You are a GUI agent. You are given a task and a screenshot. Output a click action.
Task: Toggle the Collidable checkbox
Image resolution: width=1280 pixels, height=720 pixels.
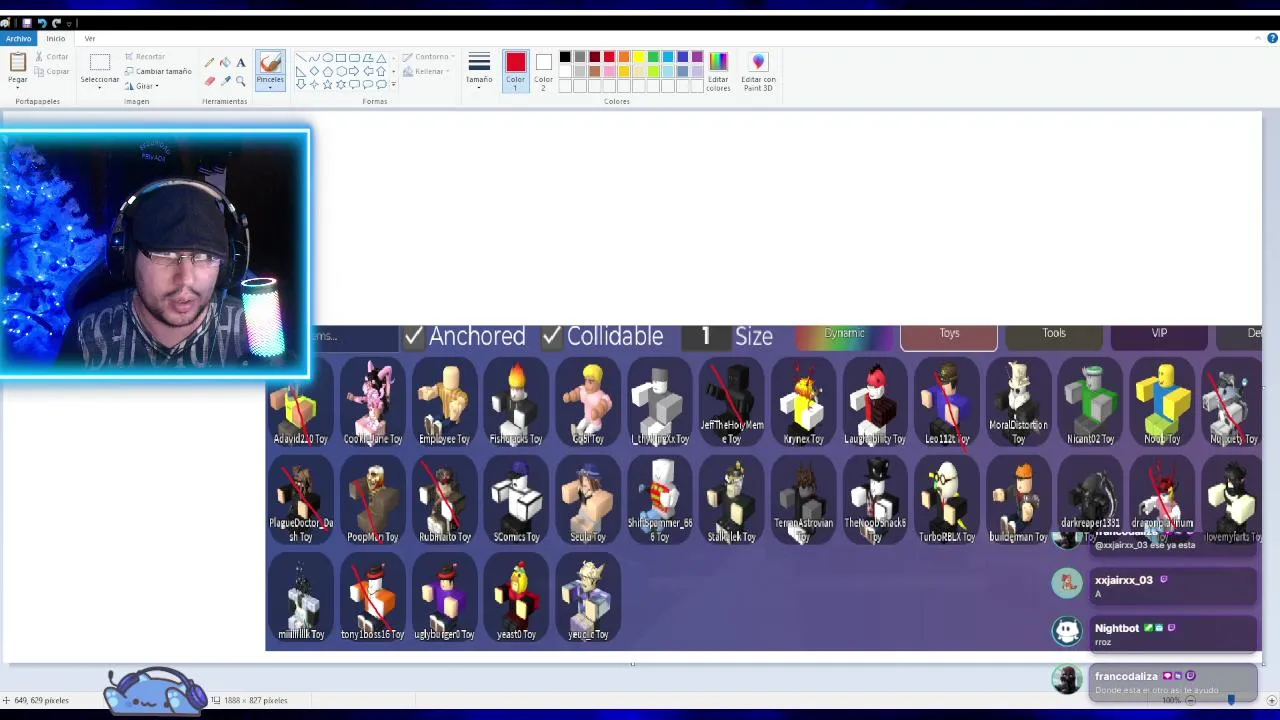click(552, 337)
